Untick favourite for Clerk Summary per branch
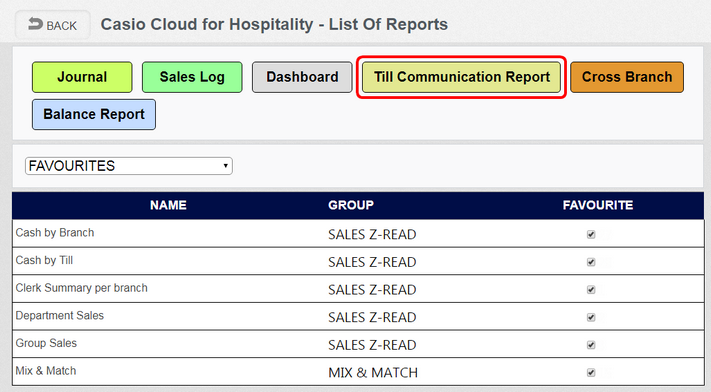Screen dimensions: 711x392 [591, 290]
